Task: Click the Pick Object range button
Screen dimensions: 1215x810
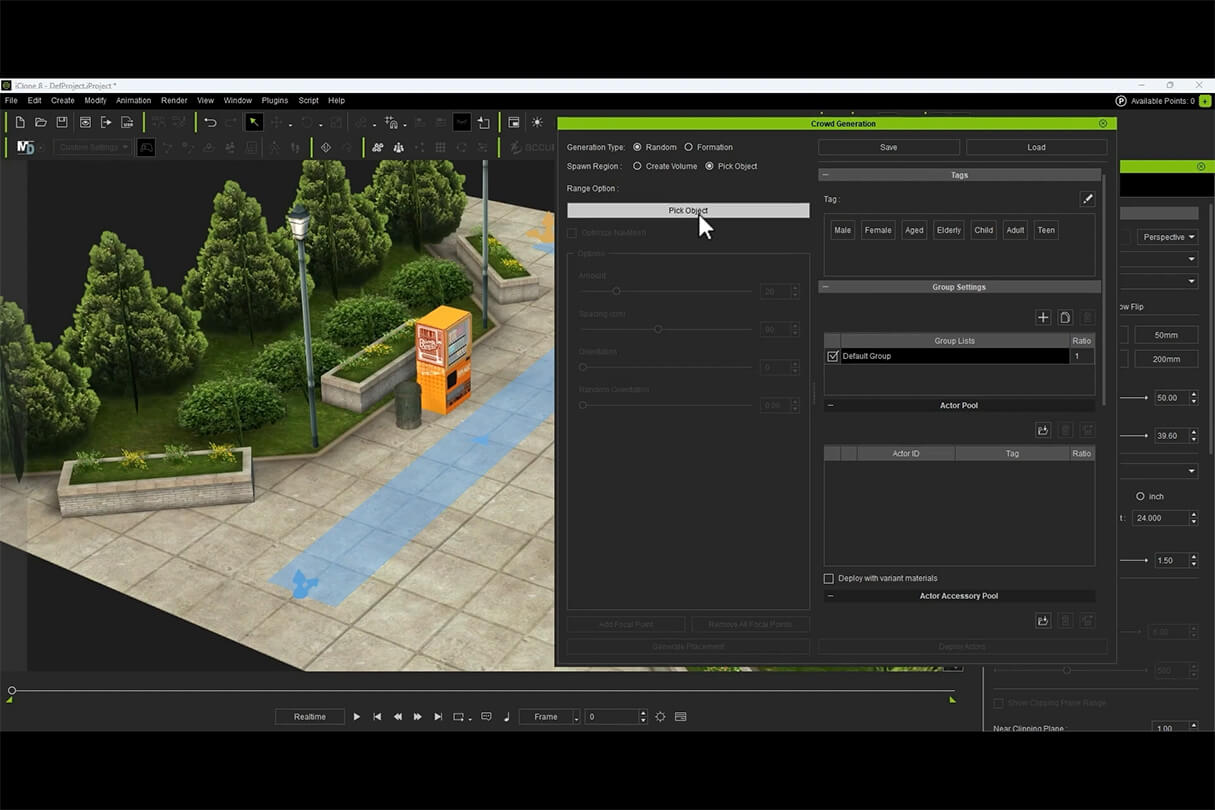Action: (x=688, y=211)
